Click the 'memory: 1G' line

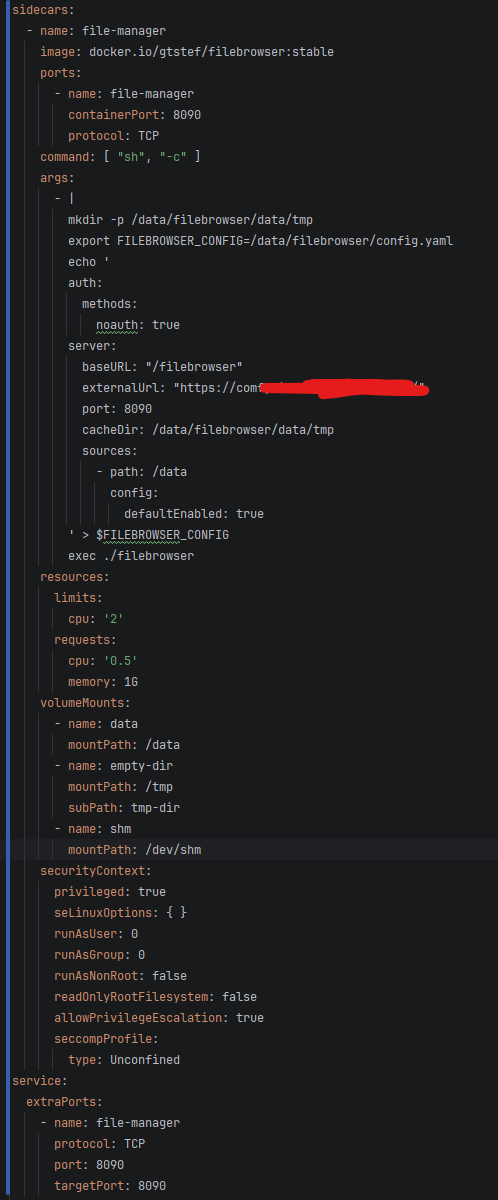pos(103,682)
